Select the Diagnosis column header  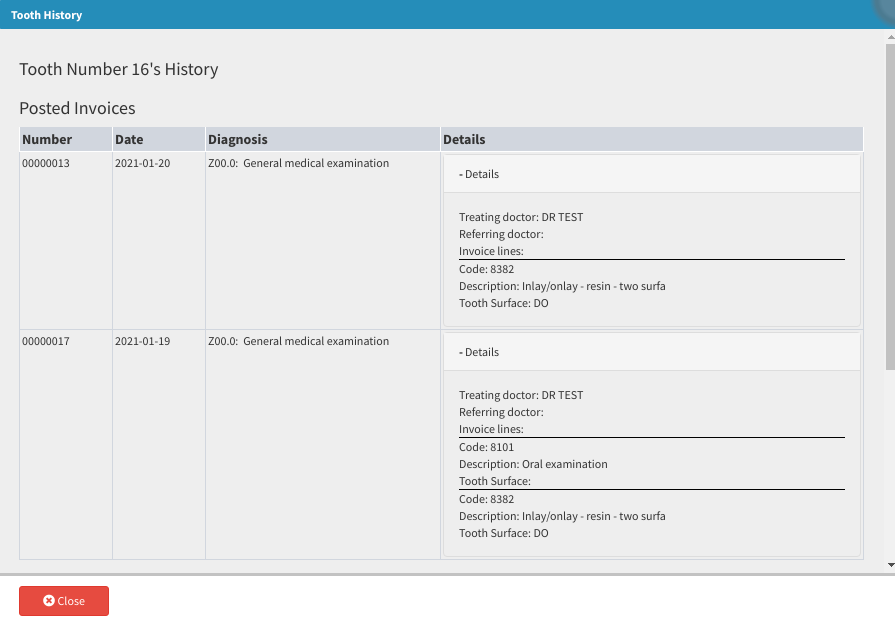pos(238,140)
